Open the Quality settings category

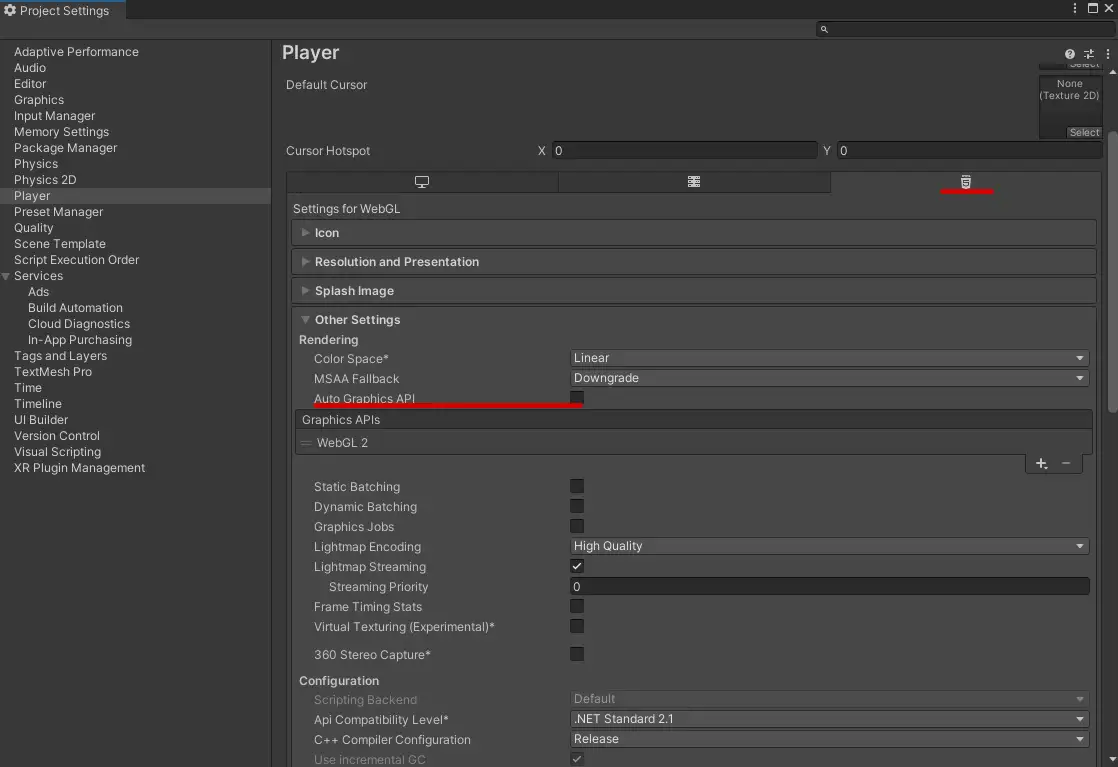click(x=33, y=227)
